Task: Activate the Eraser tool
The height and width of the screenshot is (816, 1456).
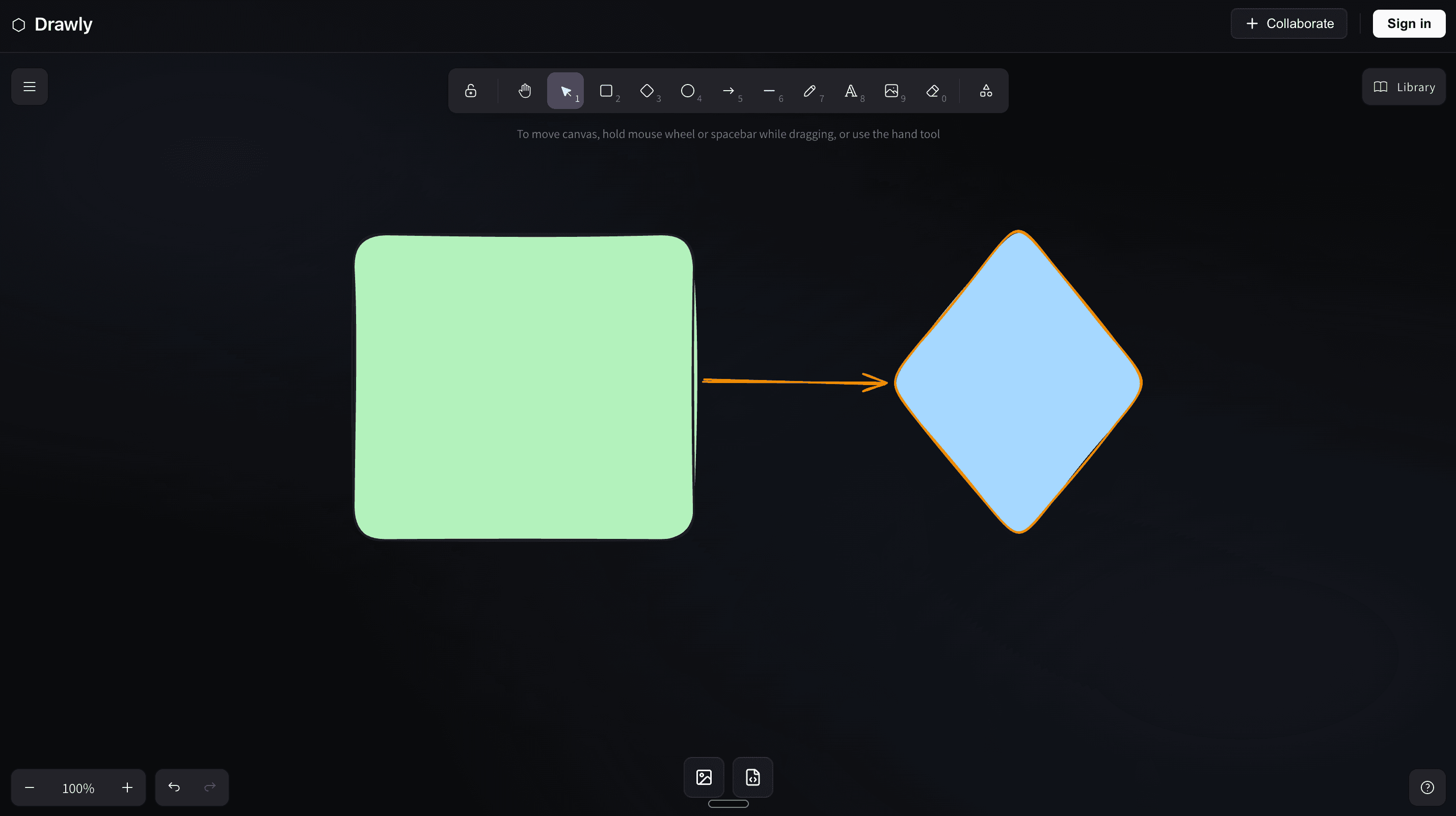Action: pos(932,91)
